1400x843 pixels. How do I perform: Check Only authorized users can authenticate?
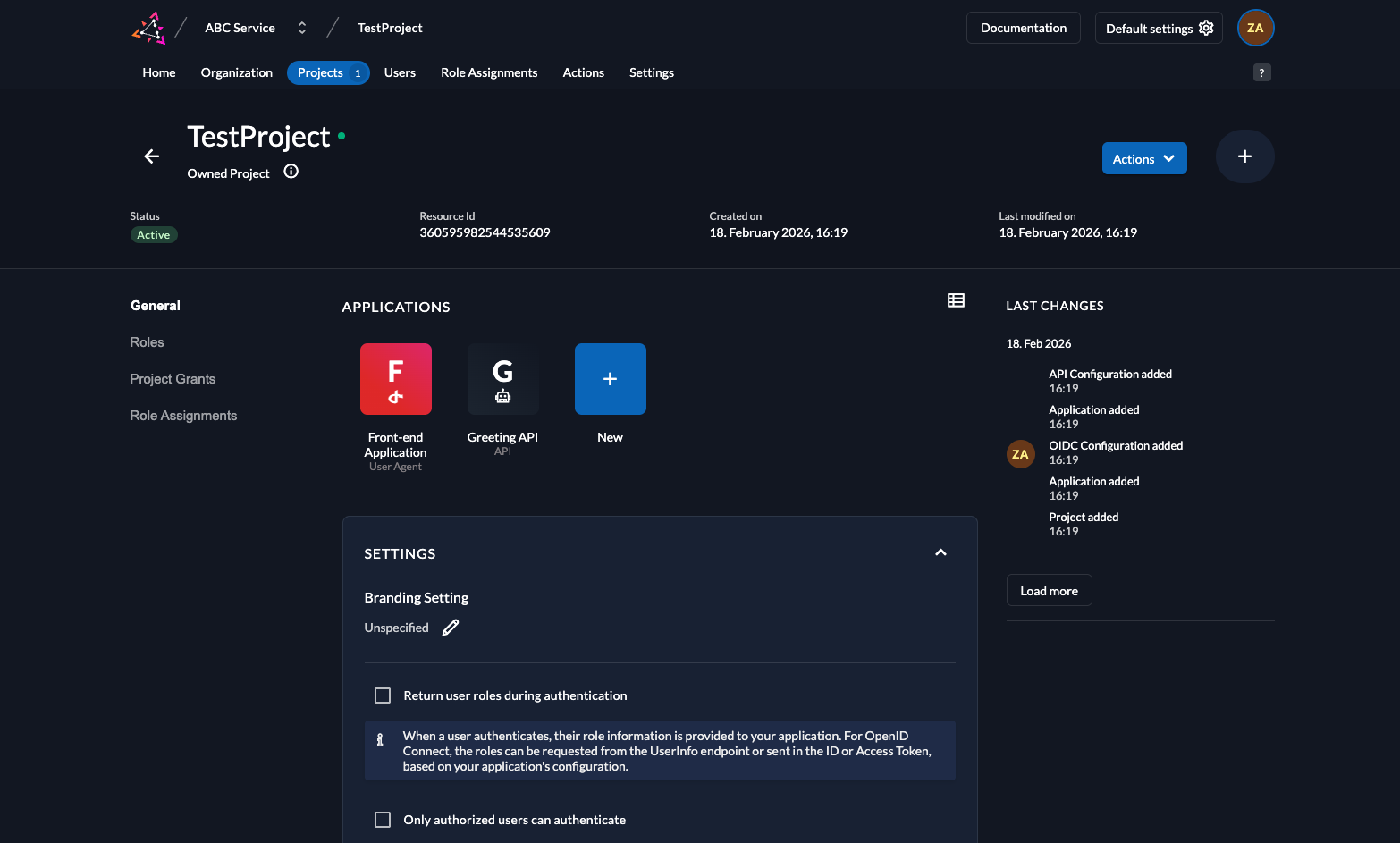383,820
